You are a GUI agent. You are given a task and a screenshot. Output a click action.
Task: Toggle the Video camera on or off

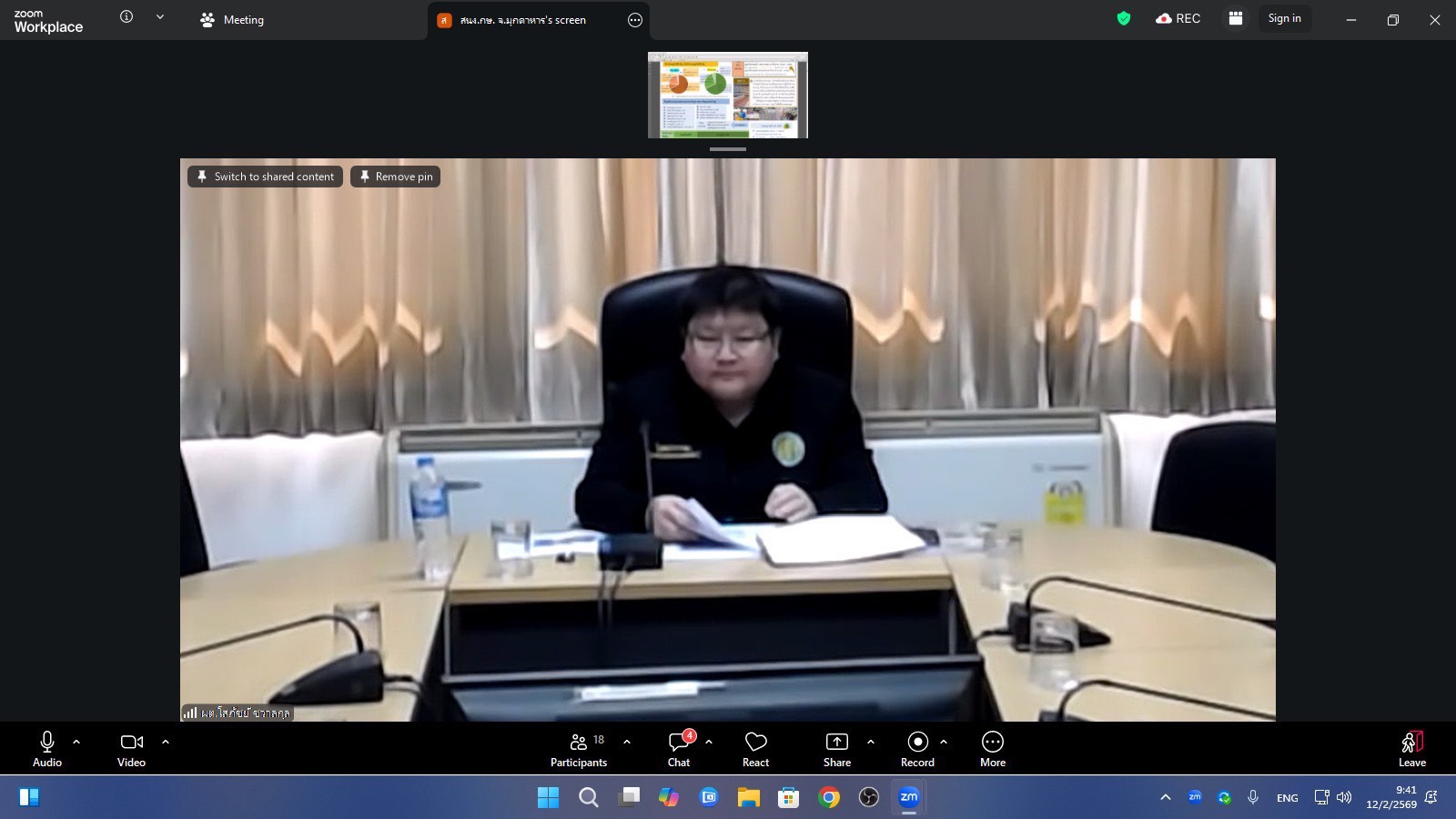tap(131, 749)
